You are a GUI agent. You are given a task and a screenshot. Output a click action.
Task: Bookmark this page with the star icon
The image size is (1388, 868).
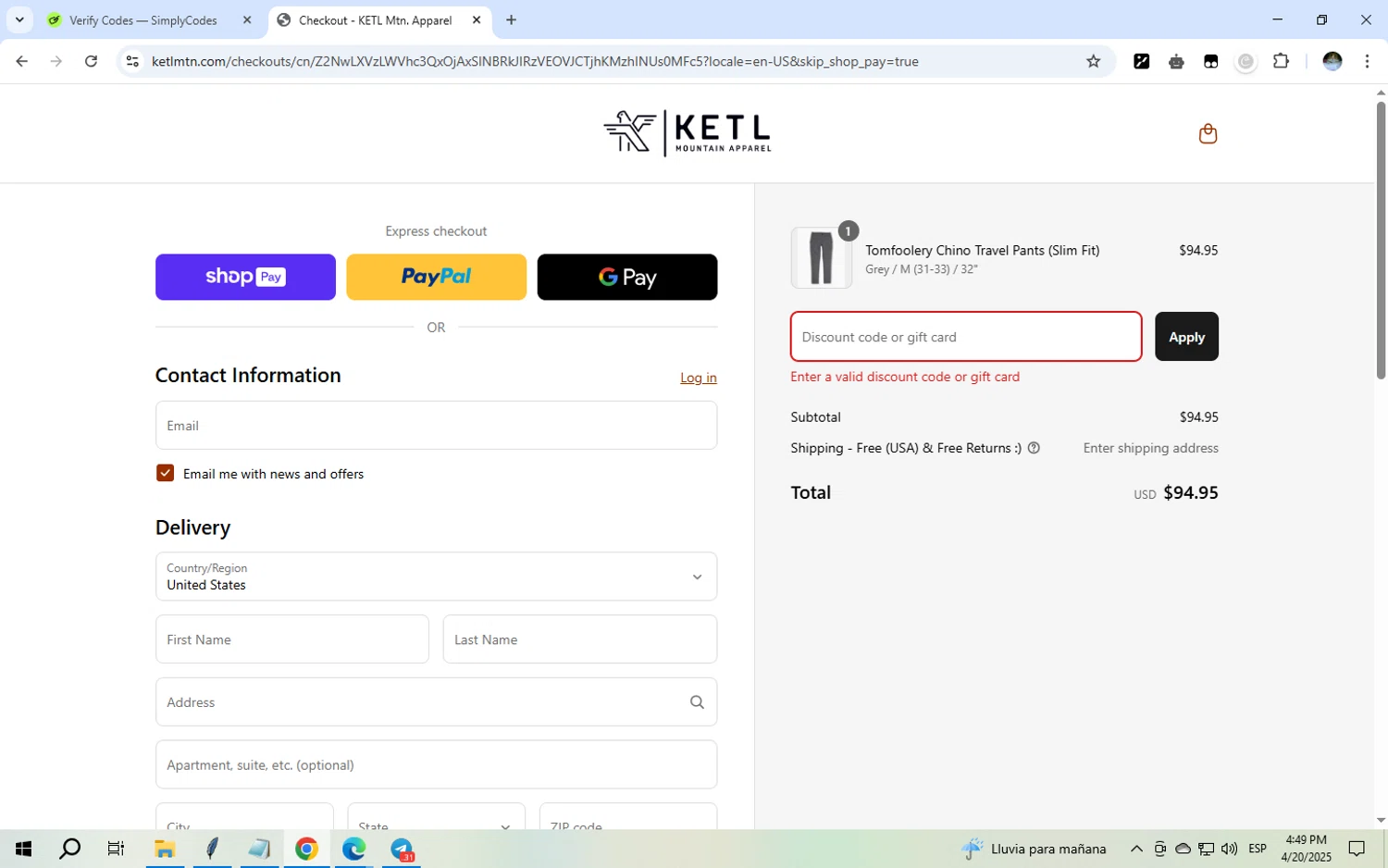(1093, 61)
